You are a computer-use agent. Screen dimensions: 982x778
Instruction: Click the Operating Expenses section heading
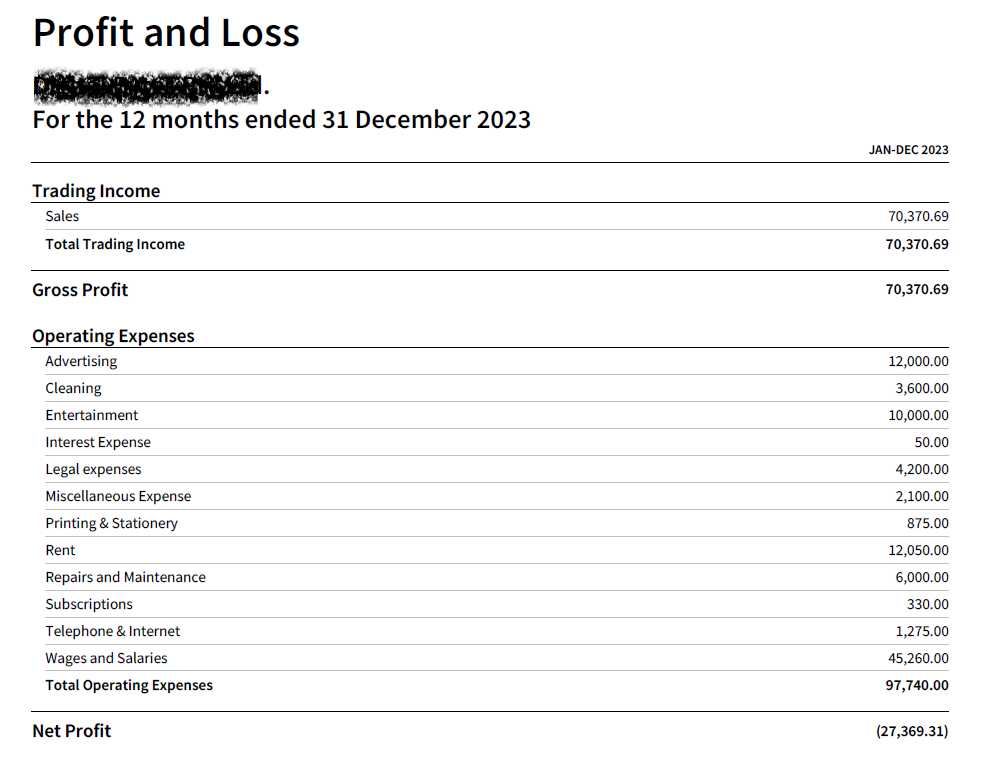[113, 336]
